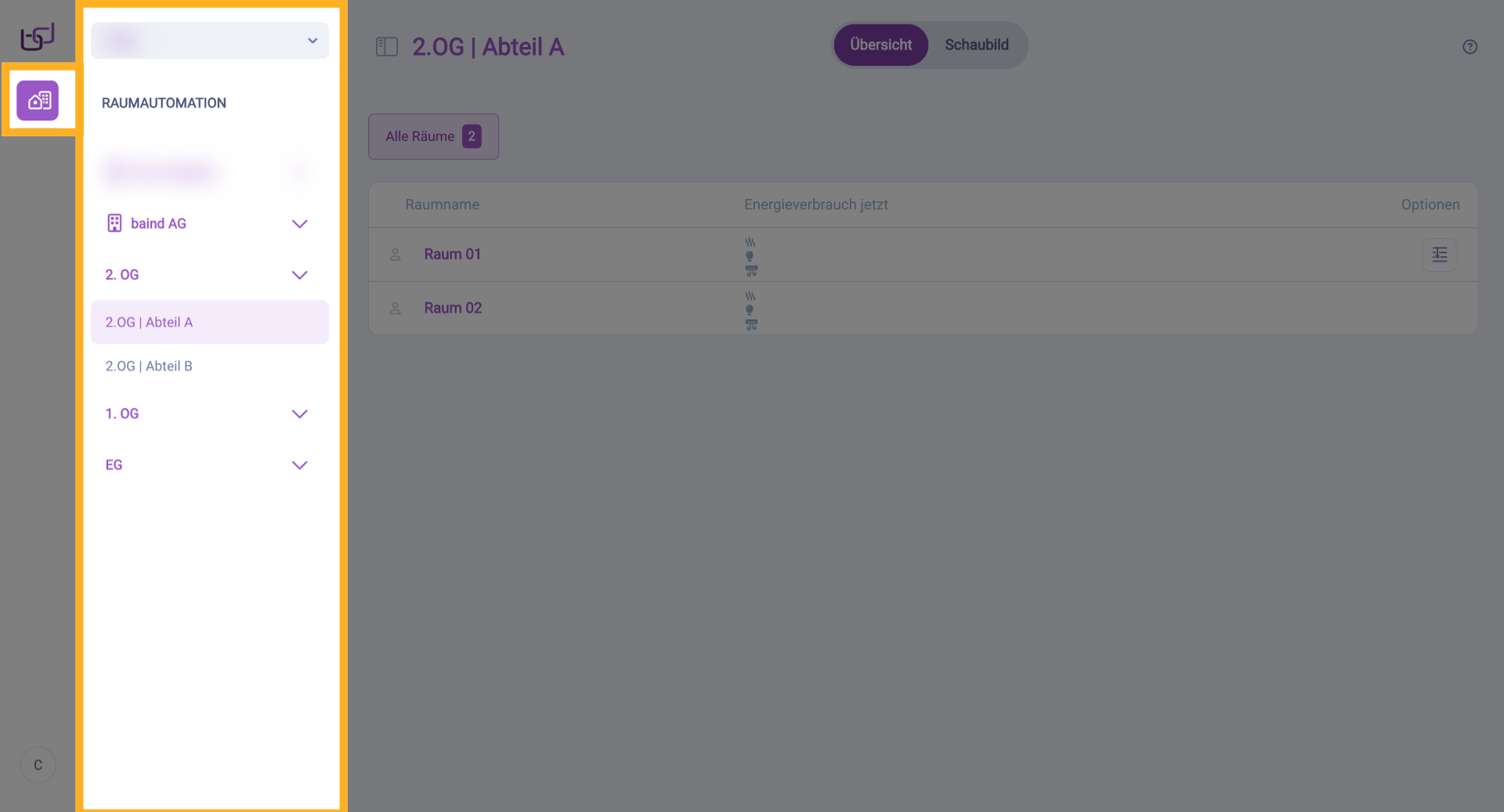Image resolution: width=1504 pixels, height=812 pixels.
Task: Switch to the Schaubild view
Action: tap(976, 45)
